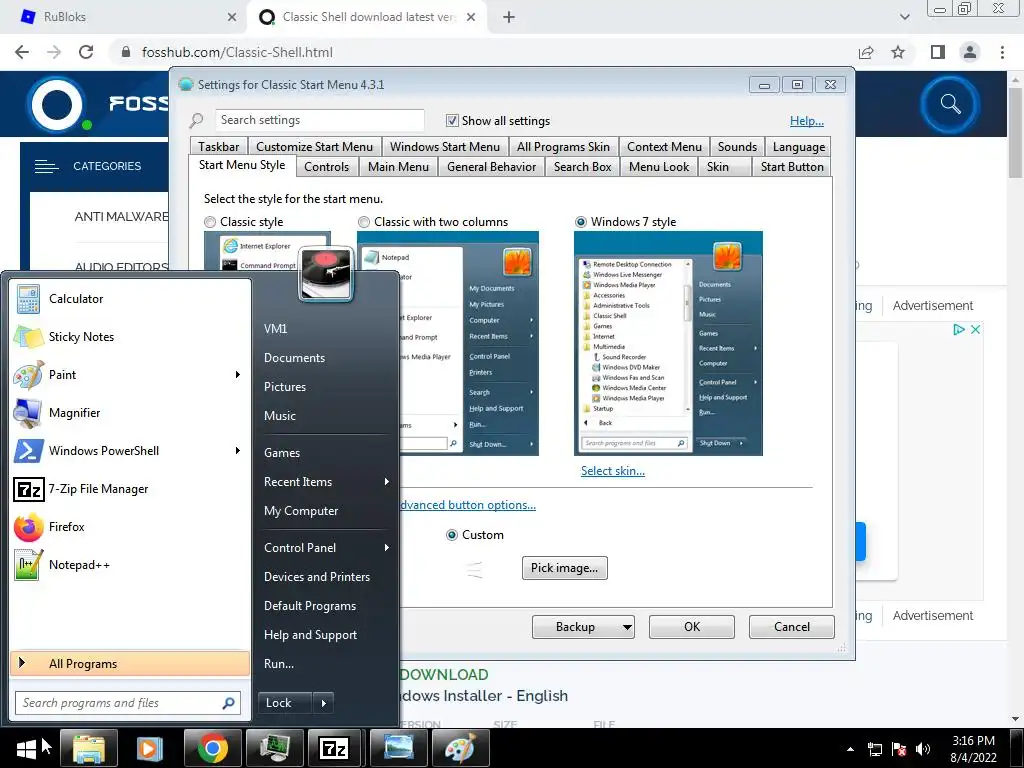Open the Search Box settings tab
1024x768 pixels.
[x=583, y=167]
